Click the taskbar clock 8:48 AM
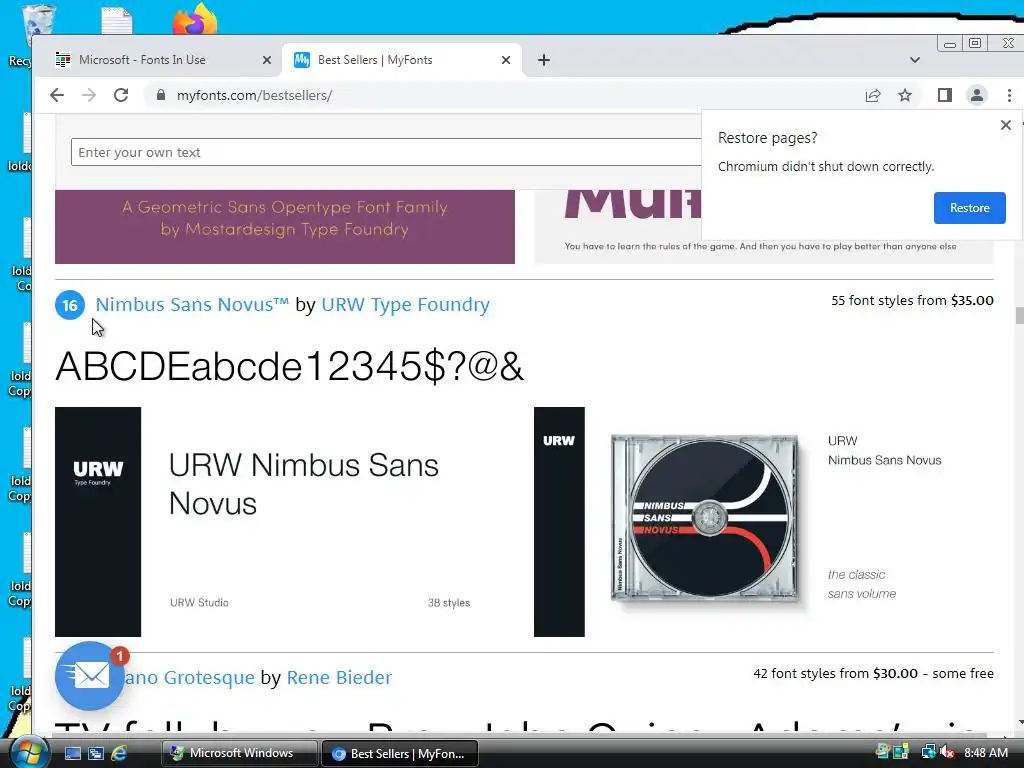Screen dimensions: 1024x768 [x=986, y=753]
